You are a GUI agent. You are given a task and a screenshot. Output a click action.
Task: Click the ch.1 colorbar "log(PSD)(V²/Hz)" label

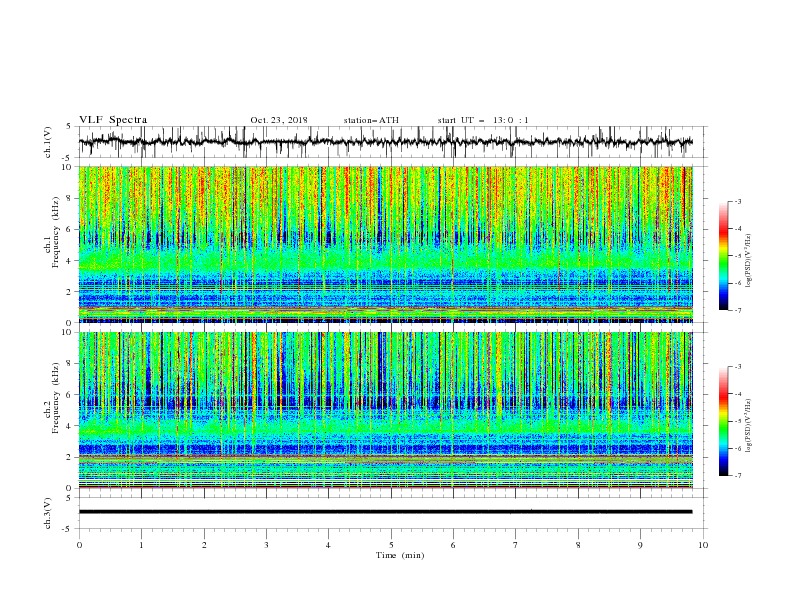(749, 260)
